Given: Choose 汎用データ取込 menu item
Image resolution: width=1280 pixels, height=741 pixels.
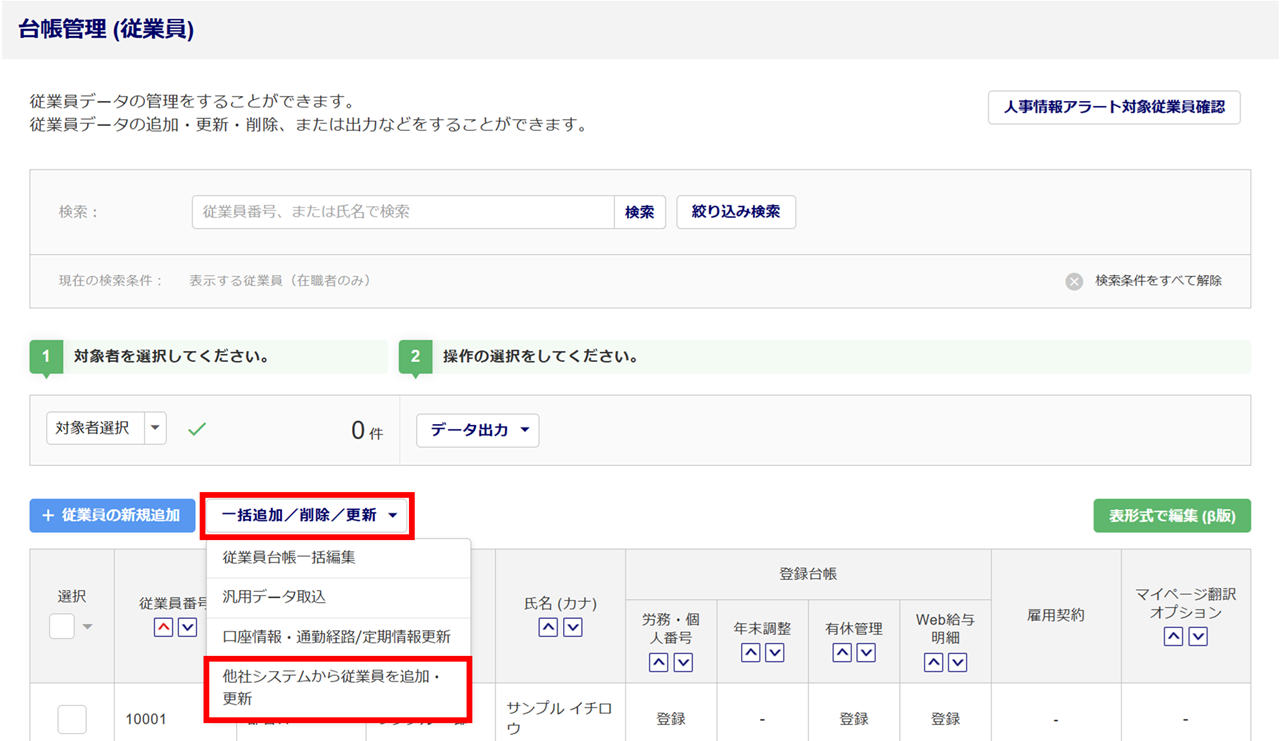Looking at the screenshot, I should point(274,597).
